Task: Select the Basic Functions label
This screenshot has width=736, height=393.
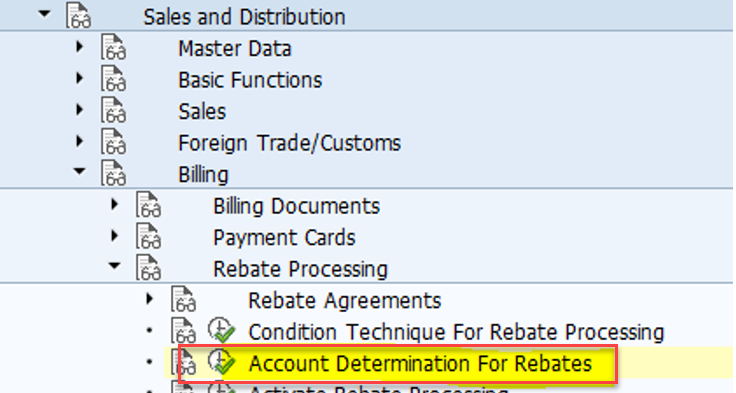Action: click(250, 80)
